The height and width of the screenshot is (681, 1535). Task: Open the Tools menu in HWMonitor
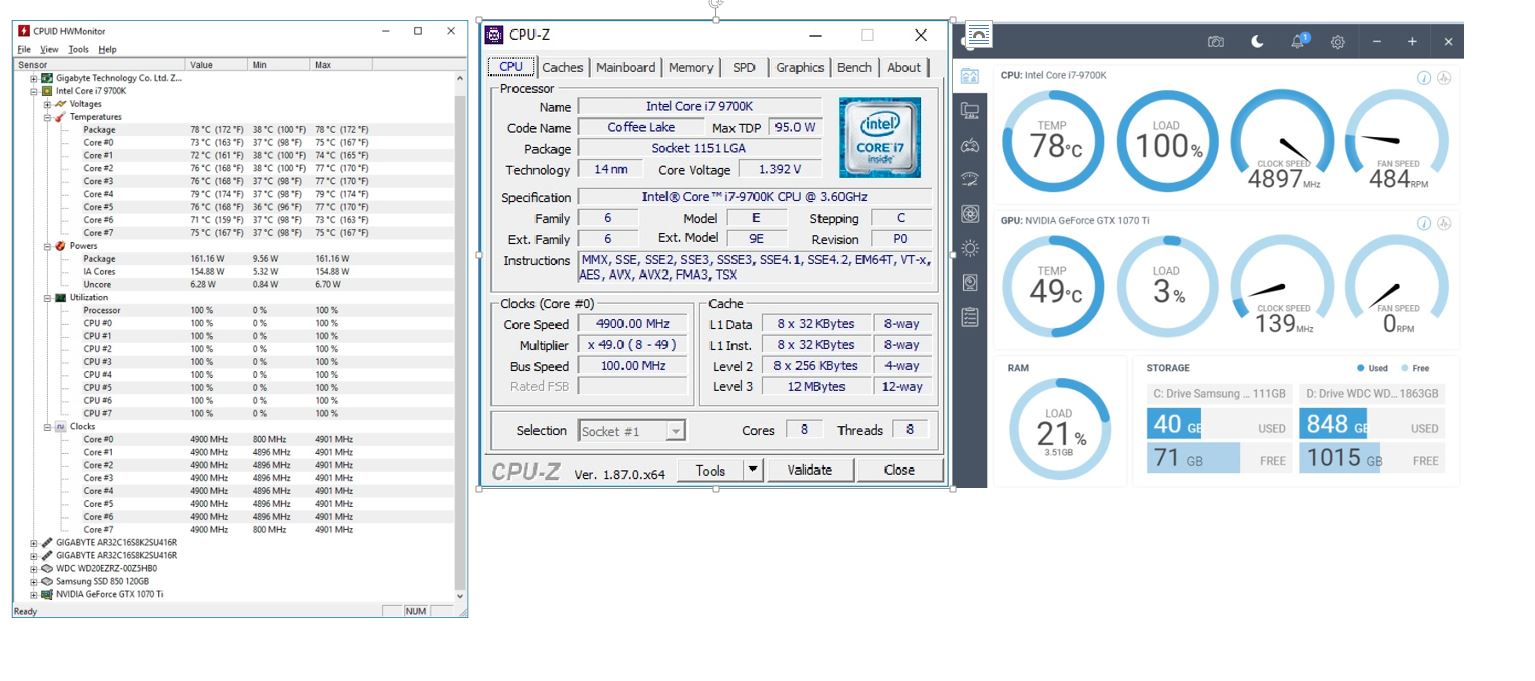click(x=79, y=49)
